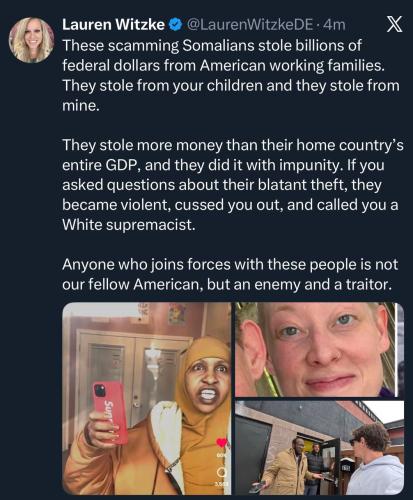
Task: Click the like count below the heart
Action: click(222, 455)
